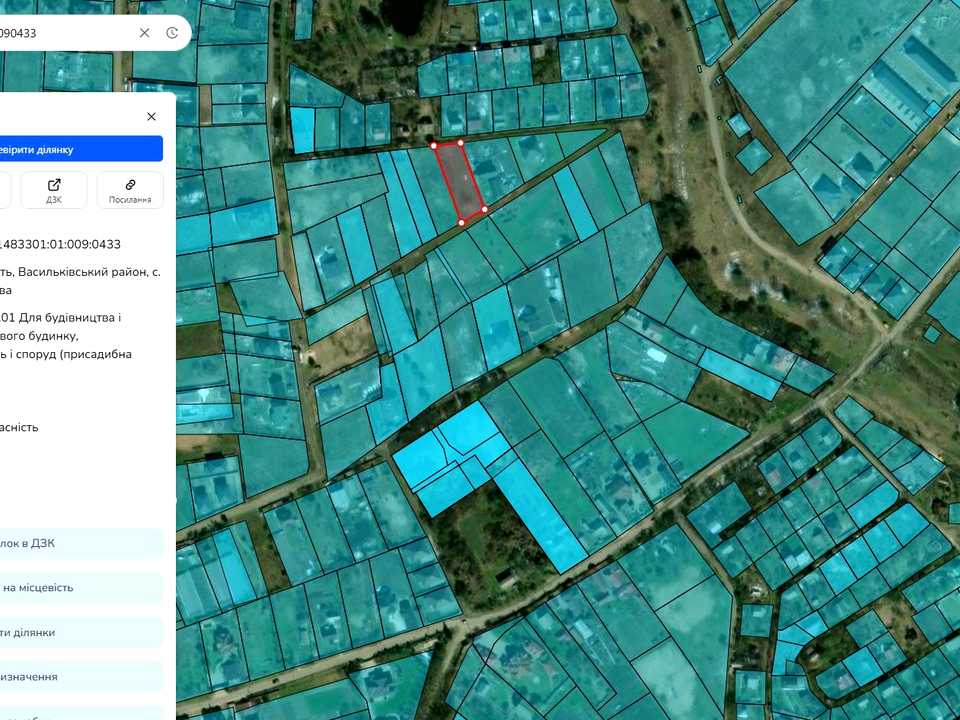The height and width of the screenshot is (720, 960).
Task: Close the parcel info panel
Action: pyautogui.click(x=152, y=116)
